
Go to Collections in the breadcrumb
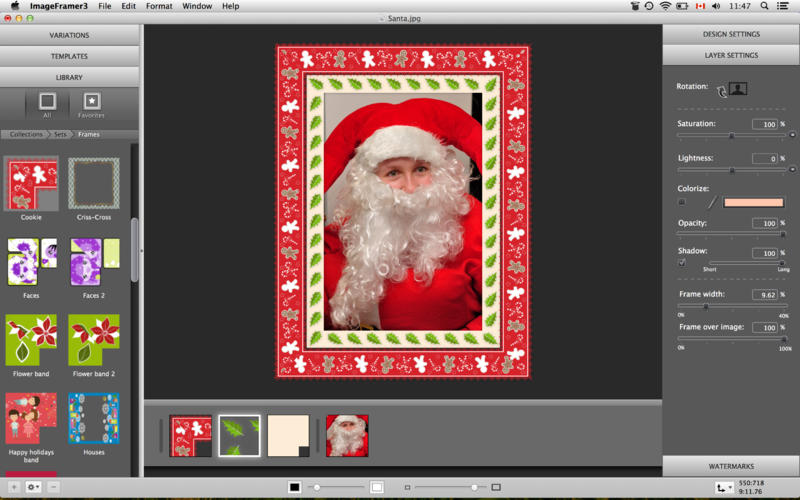[27, 134]
